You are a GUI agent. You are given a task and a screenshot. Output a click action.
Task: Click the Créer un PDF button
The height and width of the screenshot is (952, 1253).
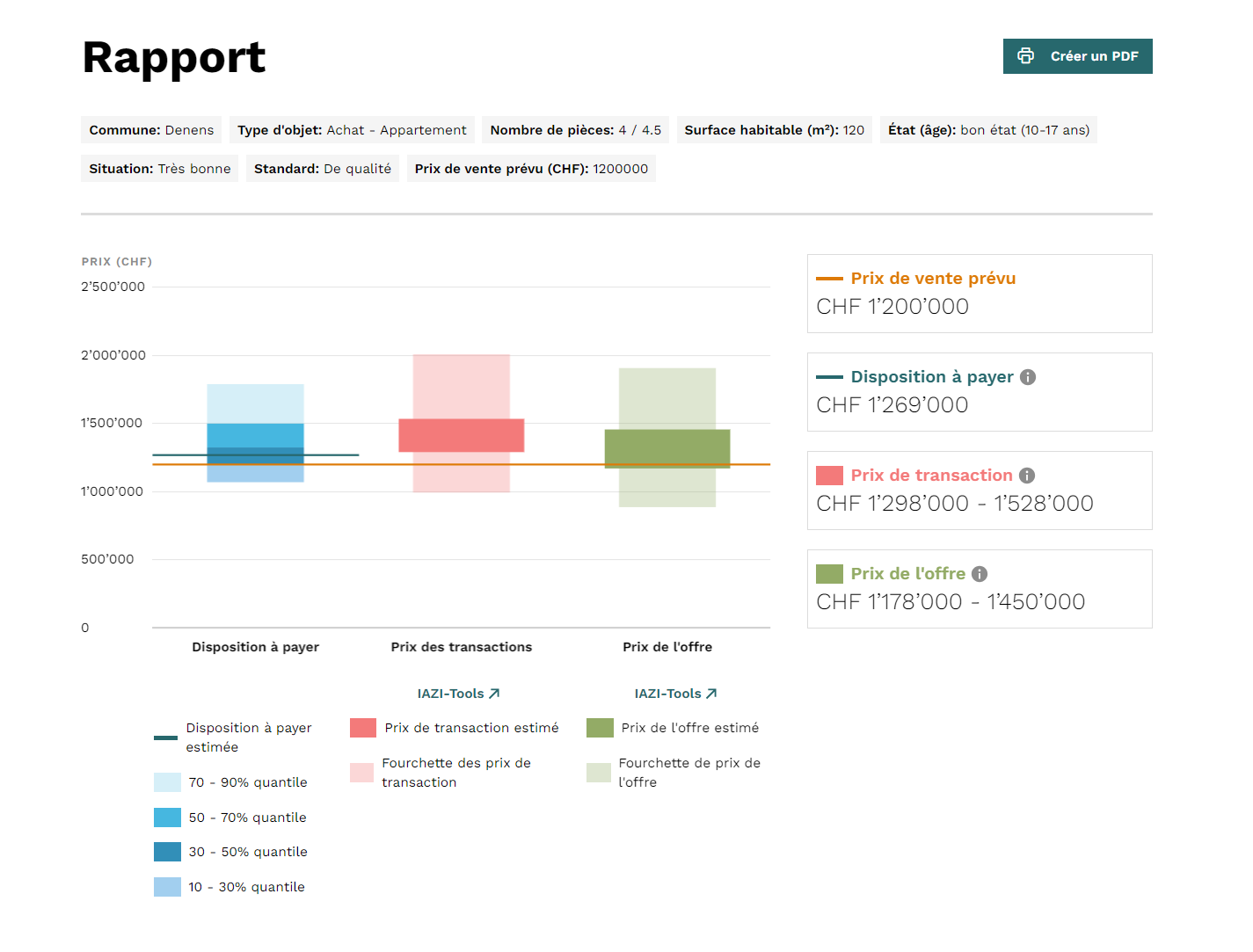point(1077,56)
